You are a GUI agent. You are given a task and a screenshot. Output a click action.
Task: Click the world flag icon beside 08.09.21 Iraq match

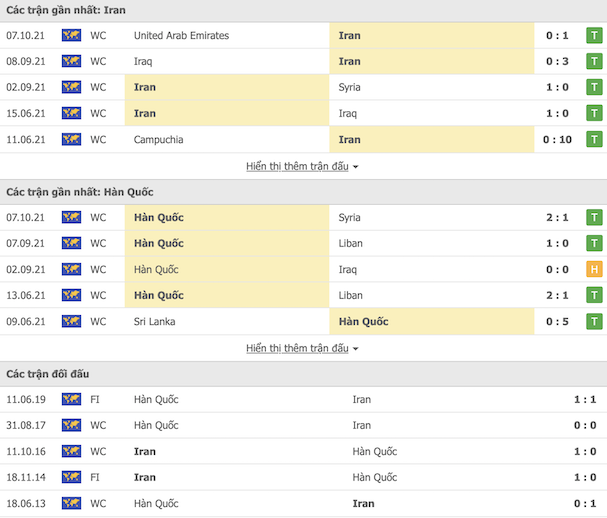click(71, 61)
